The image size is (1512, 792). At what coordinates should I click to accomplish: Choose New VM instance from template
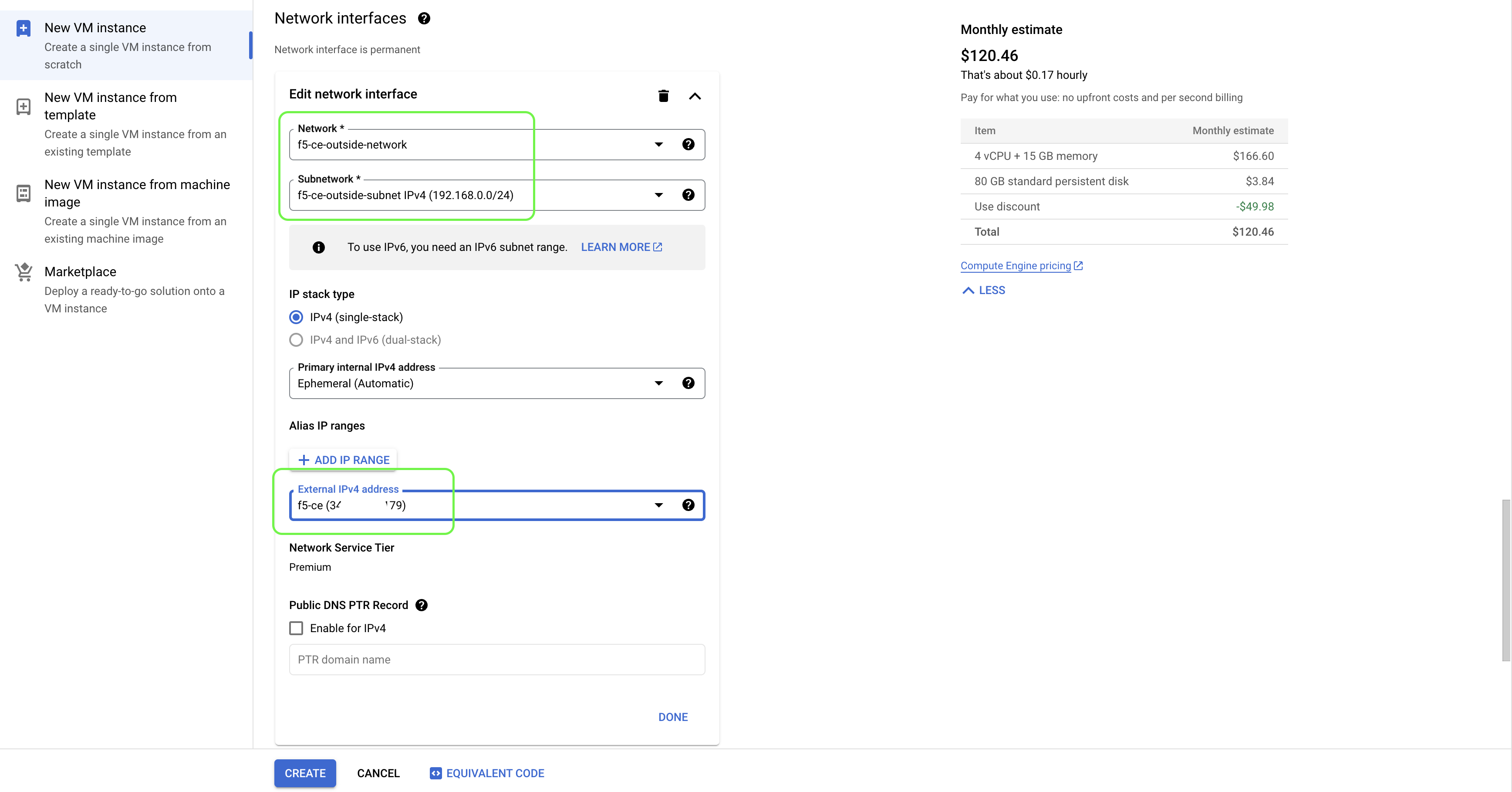coord(110,106)
